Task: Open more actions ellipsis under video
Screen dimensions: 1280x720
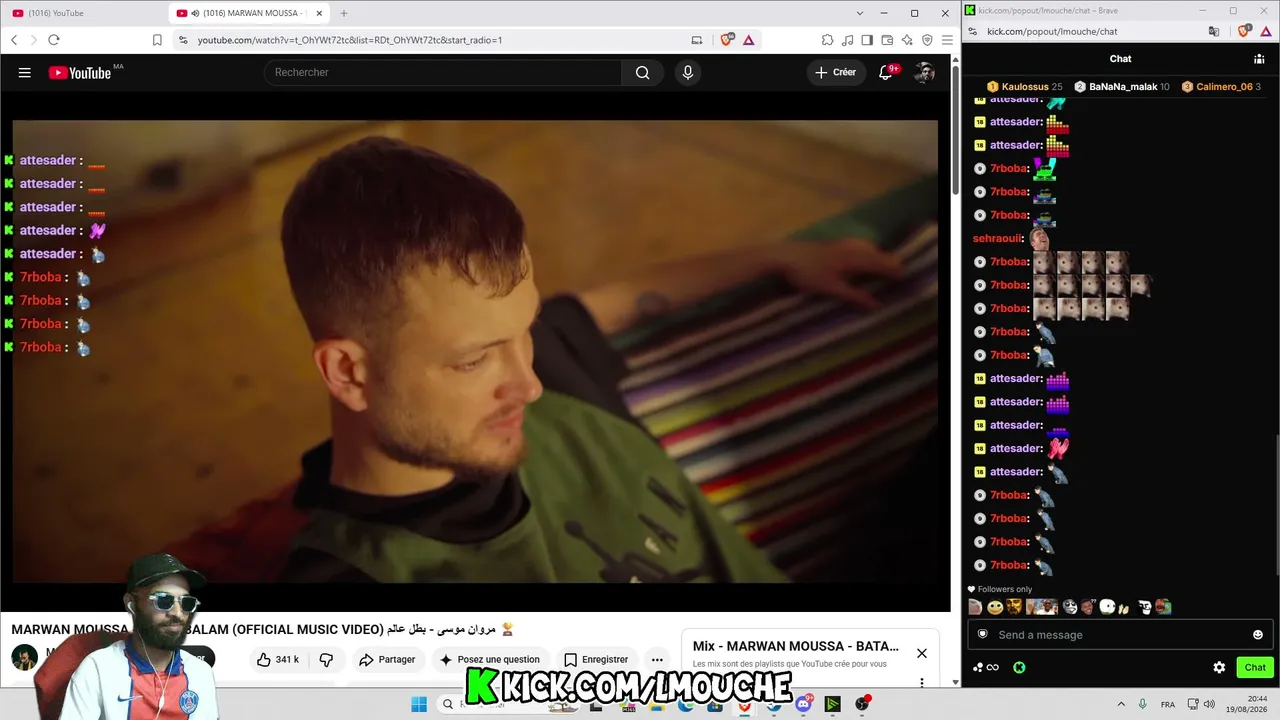Action: pyautogui.click(x=657, y=659)
